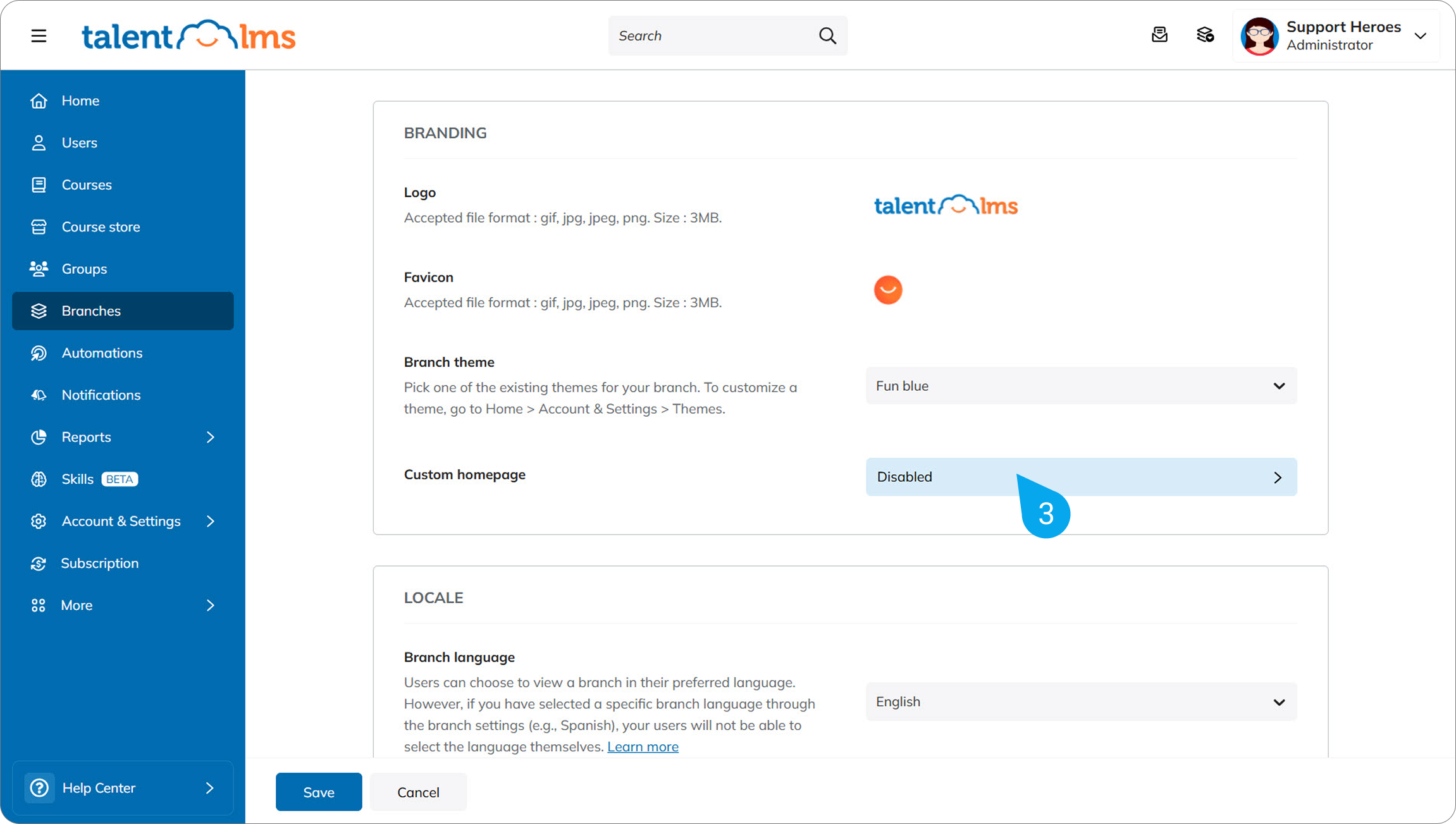Screen dimensions: 1456x824
Task: Click the Custom homepage right chevron
Action: (x=1278, y=477)
